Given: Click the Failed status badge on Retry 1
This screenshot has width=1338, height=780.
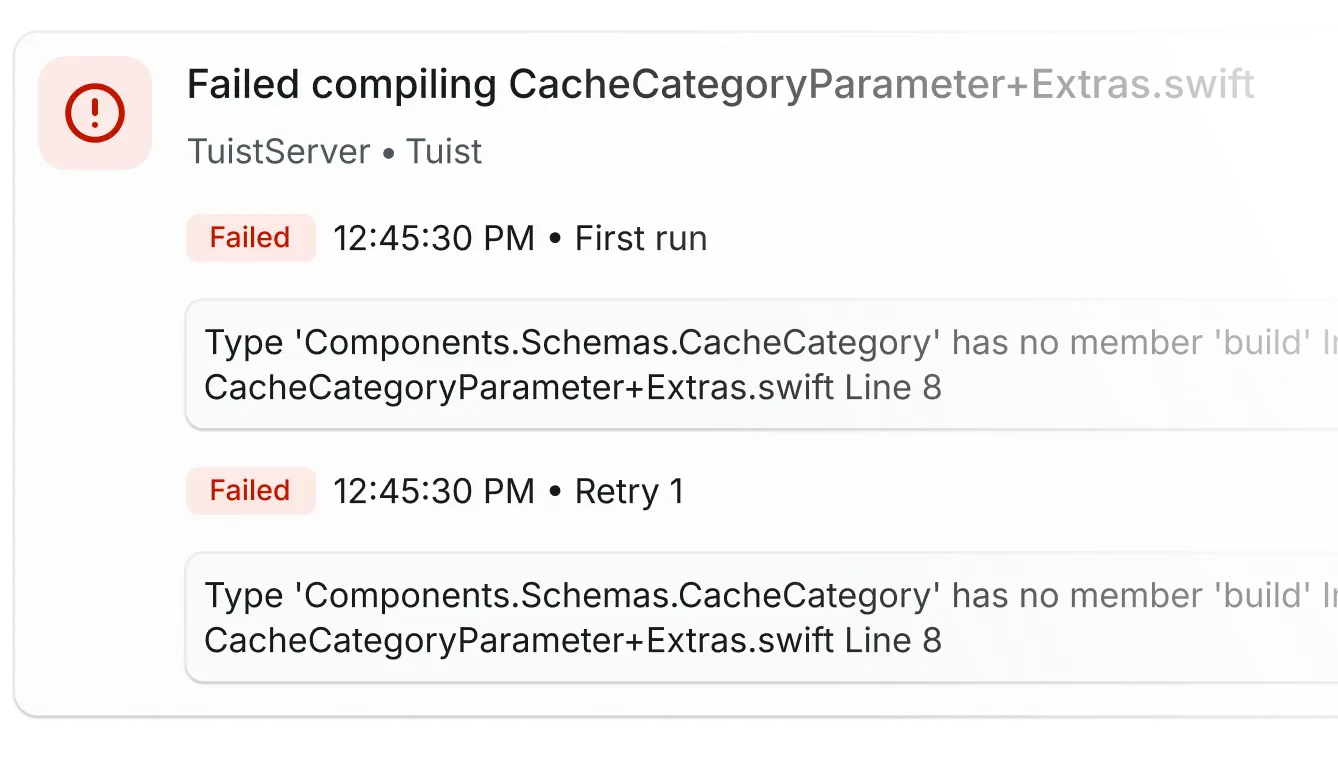Looking at the screenshot, I should pyautogui.click(x=250, y=491).
